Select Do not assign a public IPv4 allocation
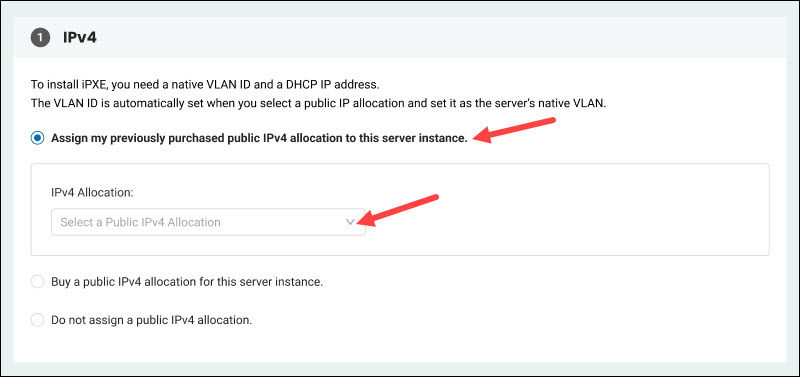This screenshot has height=377, width=800. click(38, 320)
